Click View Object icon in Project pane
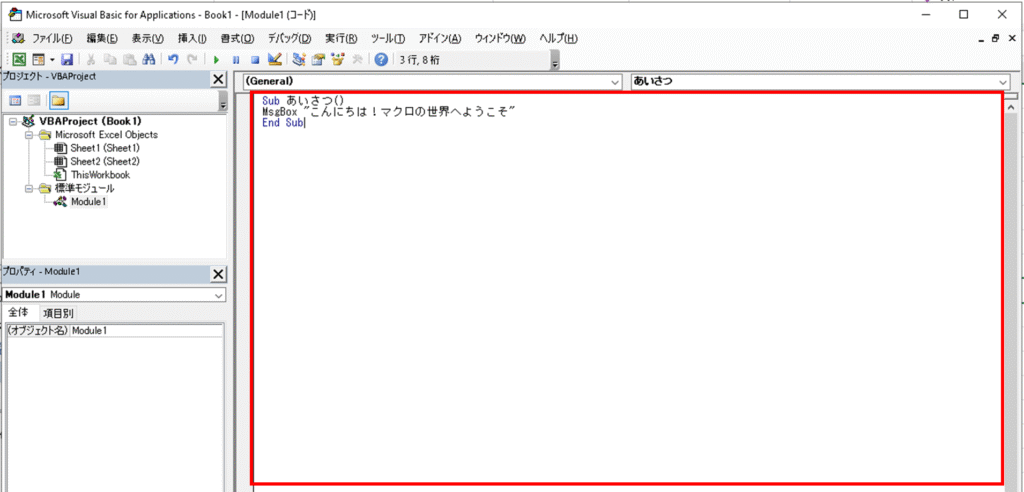Viewport: 1024px width, 492px height. 34,101
